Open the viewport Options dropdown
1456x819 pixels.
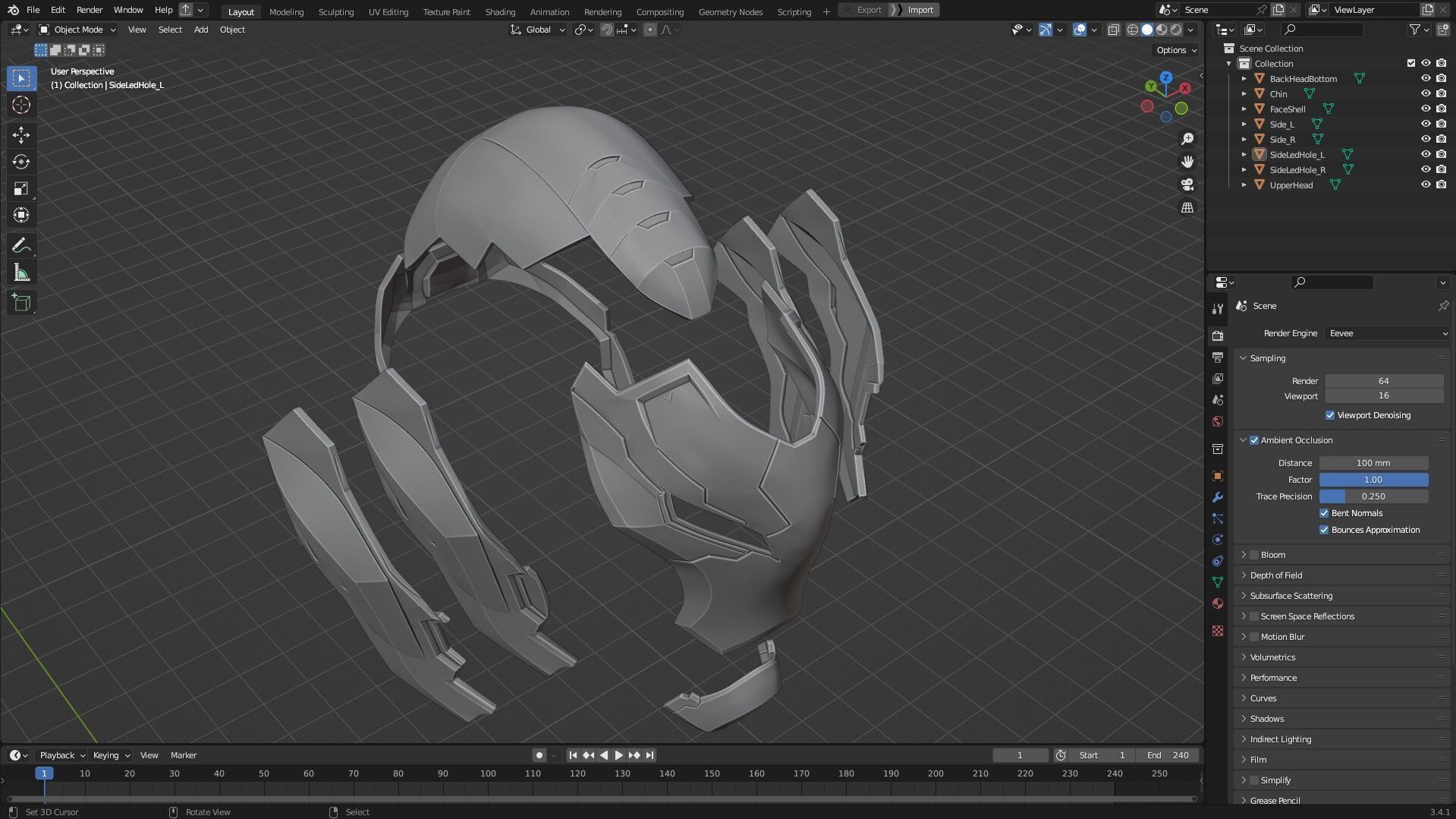[1175, 50]
